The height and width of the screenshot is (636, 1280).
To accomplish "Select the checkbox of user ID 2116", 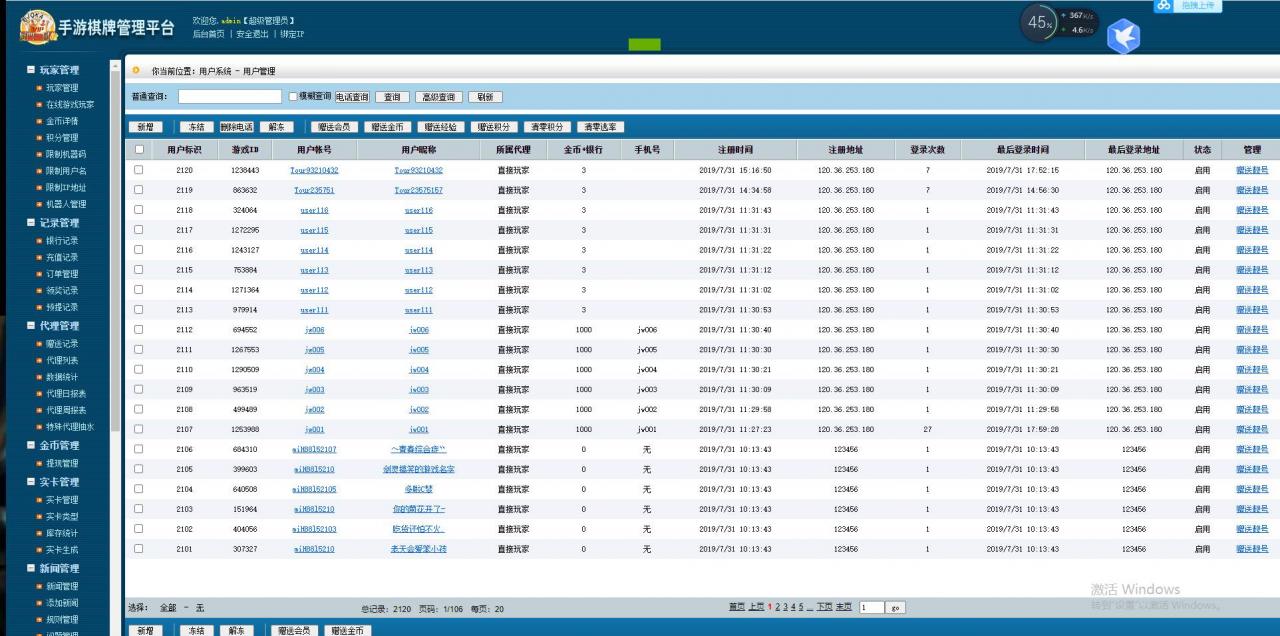I will (139, 250).
